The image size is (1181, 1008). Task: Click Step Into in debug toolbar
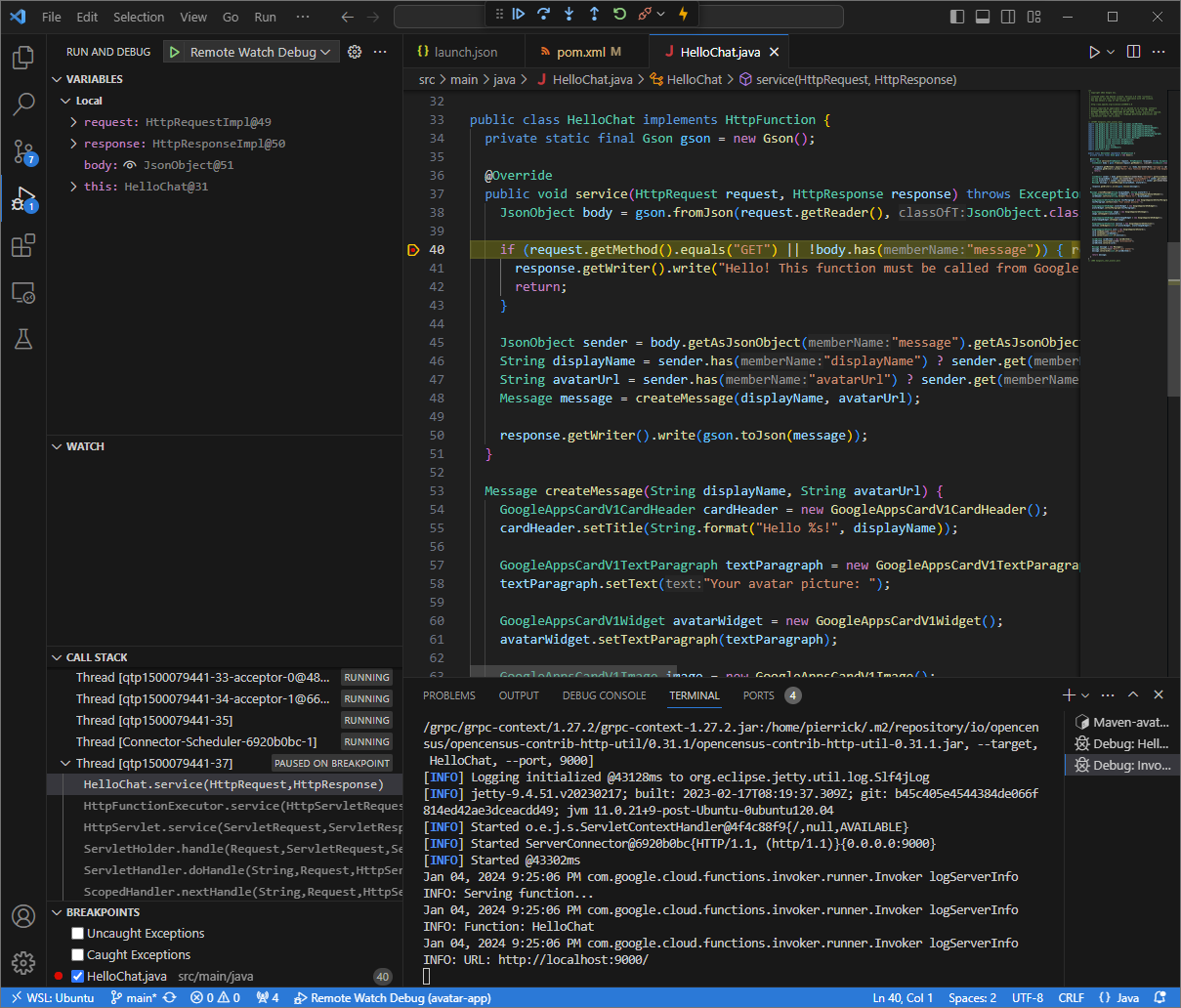[x=569, y=14]
